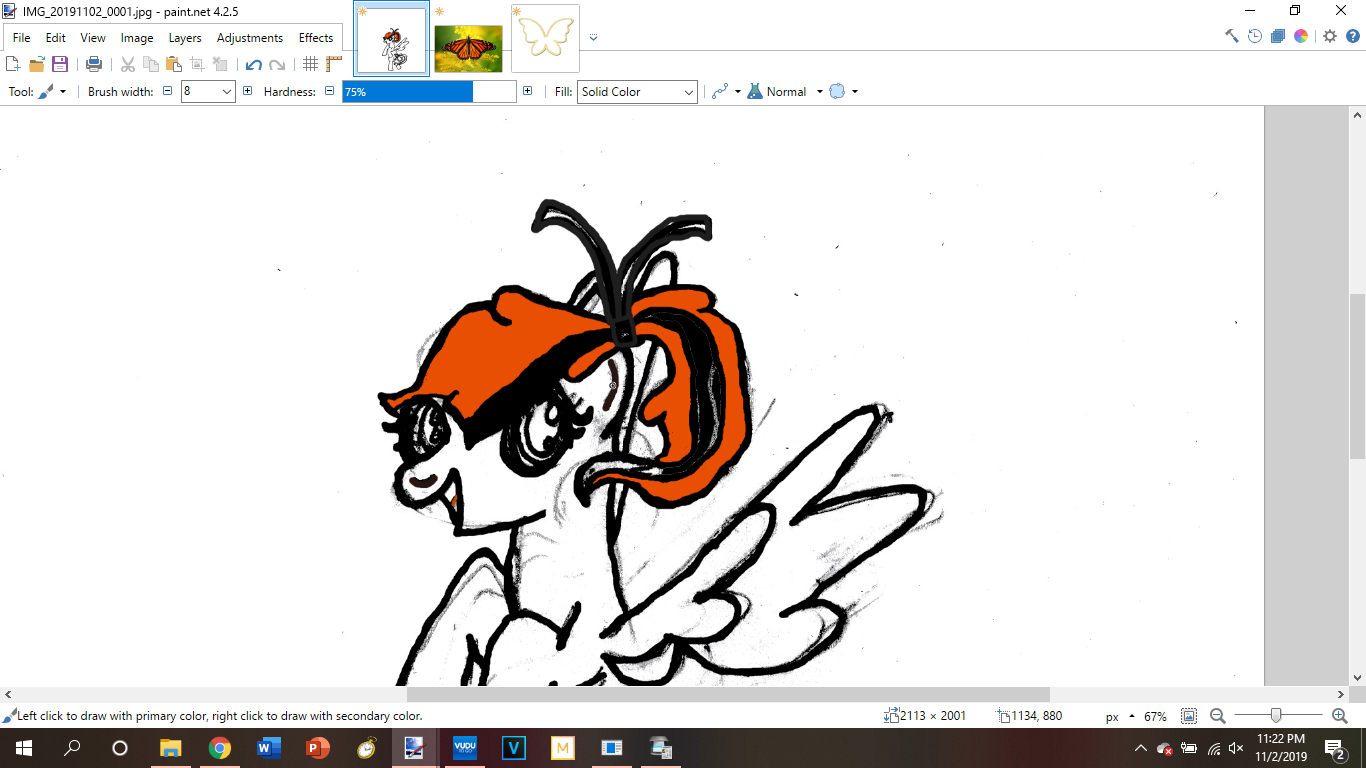
Task: Click the Save icon in the toolbar
Action: 60,64
